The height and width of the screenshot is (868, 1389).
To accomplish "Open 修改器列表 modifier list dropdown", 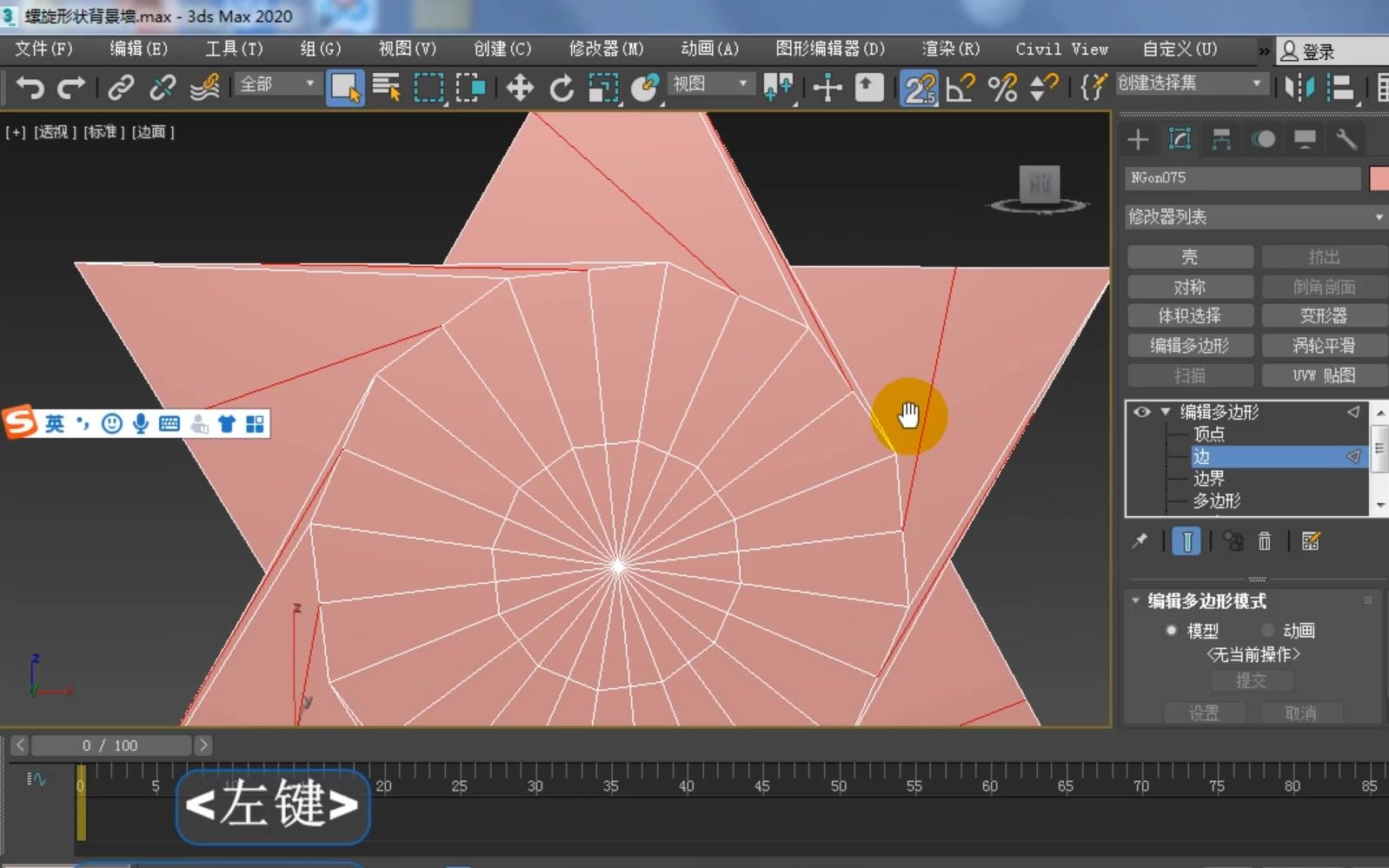I will (1255, 217).
